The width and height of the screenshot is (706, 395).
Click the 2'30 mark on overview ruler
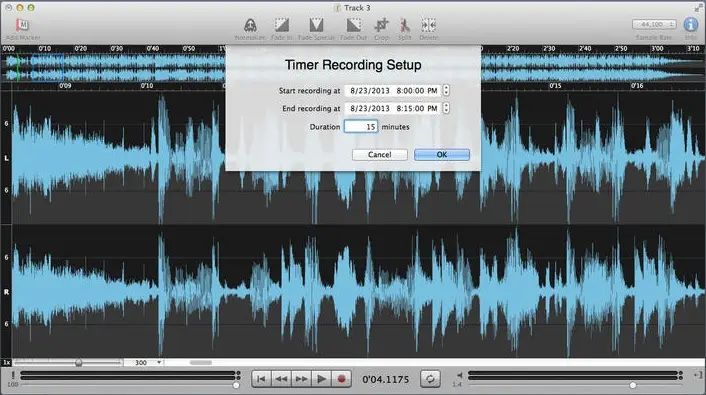pyautogui.click(x=549, y=48)
